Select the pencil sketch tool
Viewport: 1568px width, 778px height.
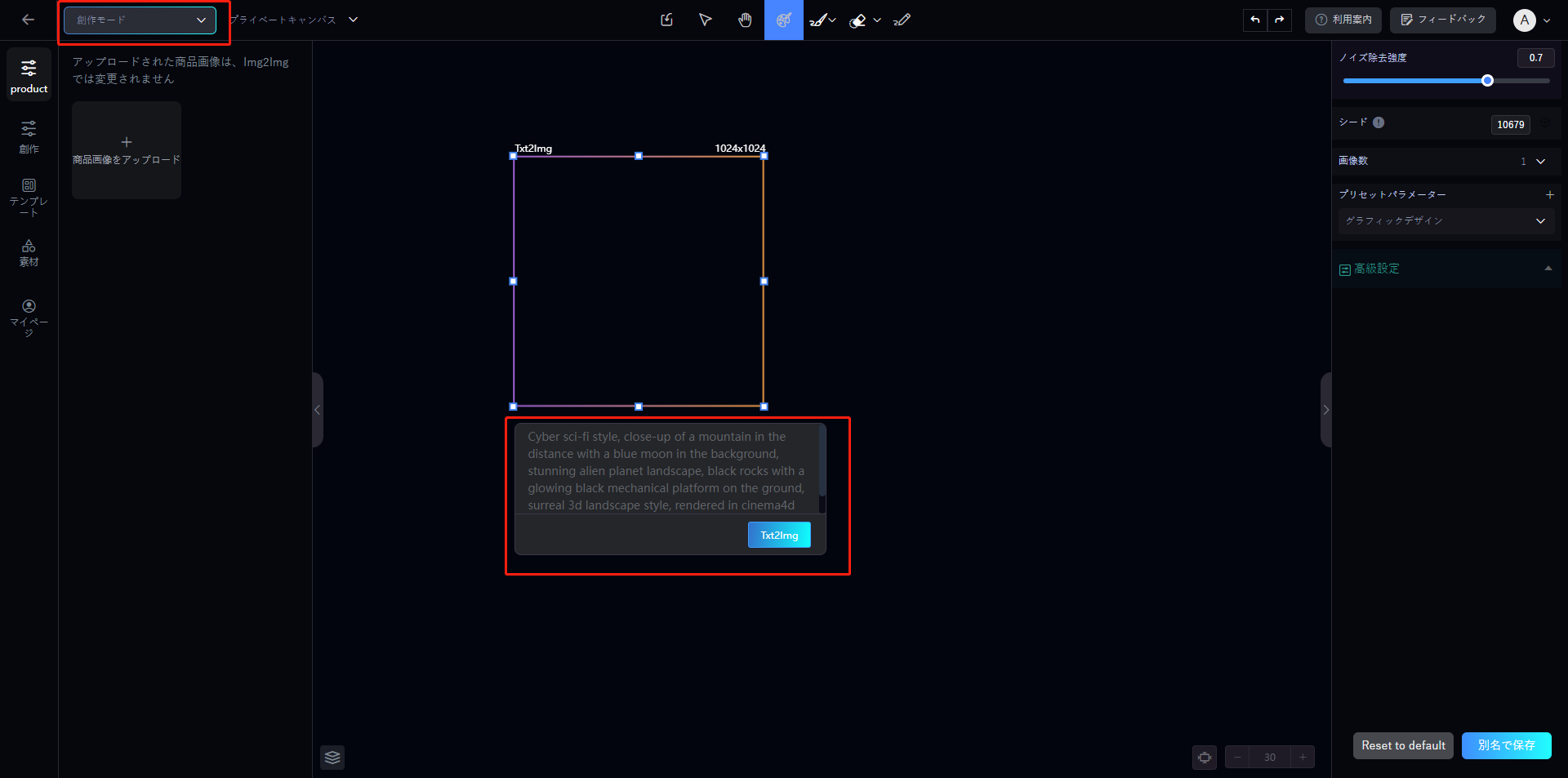pyautogui.click(x=902, y=20)
